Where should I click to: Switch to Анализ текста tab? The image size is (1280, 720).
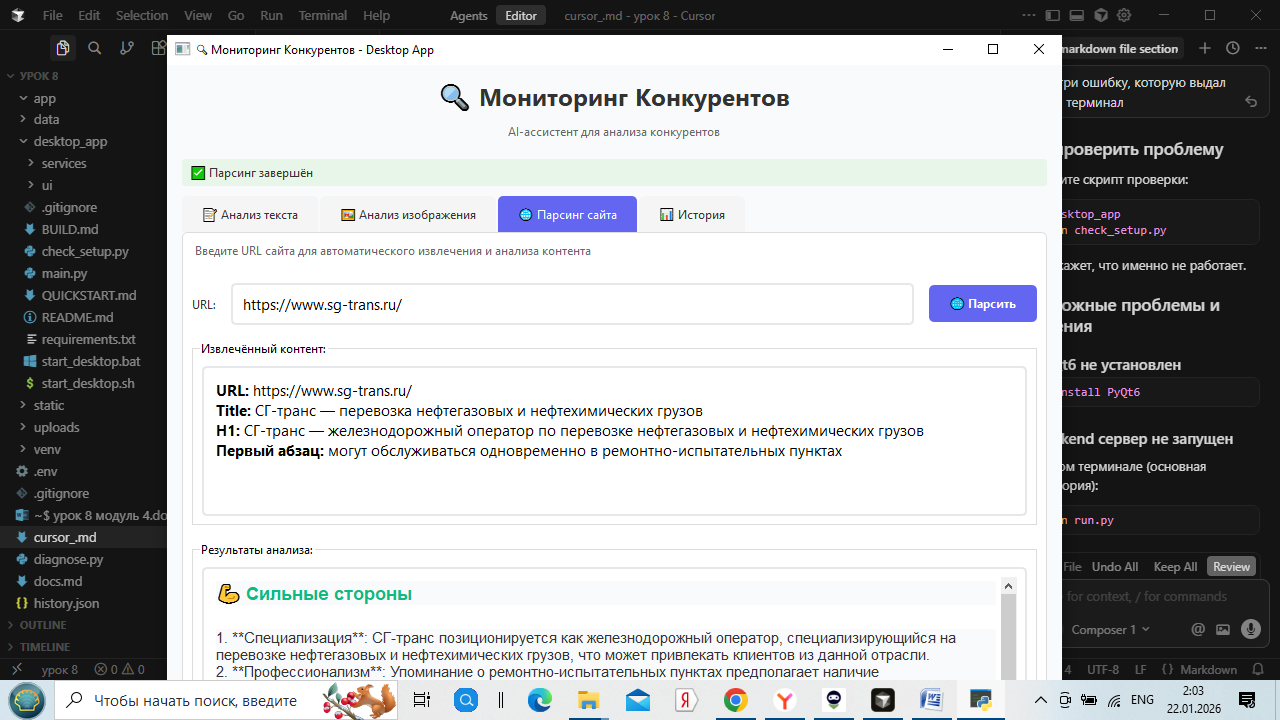[250, 214]
